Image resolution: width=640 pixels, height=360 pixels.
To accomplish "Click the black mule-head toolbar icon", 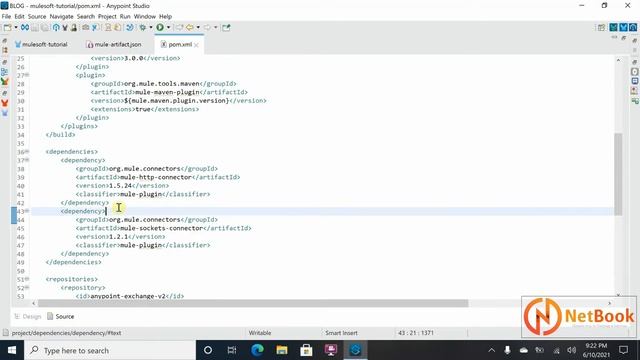I will point(65,27).
